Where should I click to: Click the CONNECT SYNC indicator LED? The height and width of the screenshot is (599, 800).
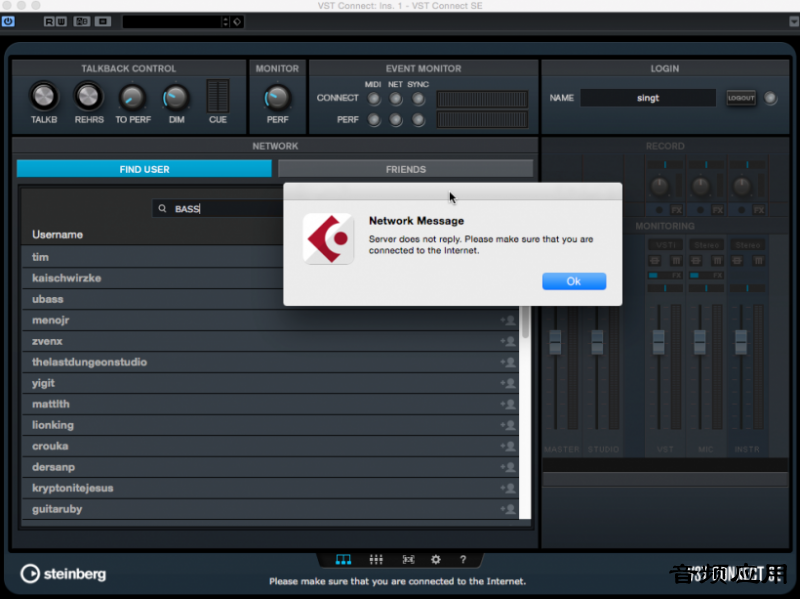418,98
